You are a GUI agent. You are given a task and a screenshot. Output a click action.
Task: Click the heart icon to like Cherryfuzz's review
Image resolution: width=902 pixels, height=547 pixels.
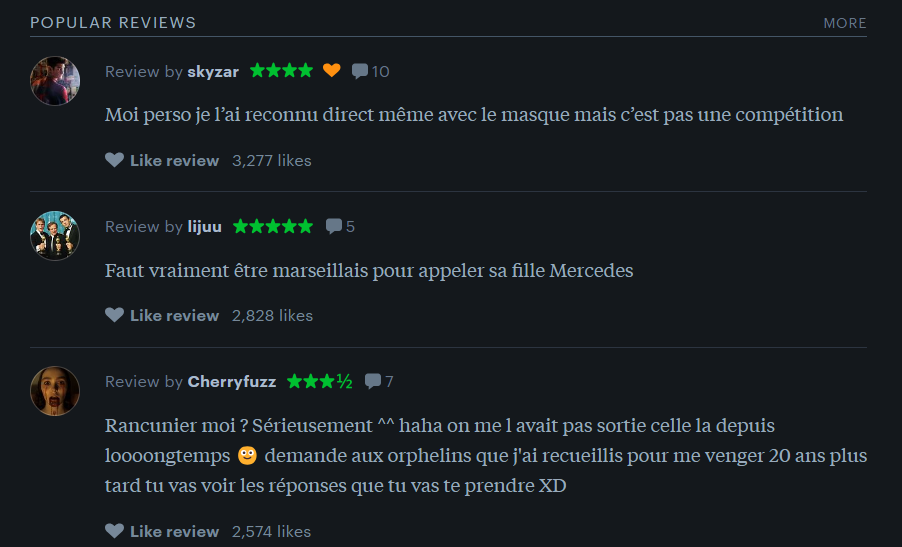[x=114, y=531]
